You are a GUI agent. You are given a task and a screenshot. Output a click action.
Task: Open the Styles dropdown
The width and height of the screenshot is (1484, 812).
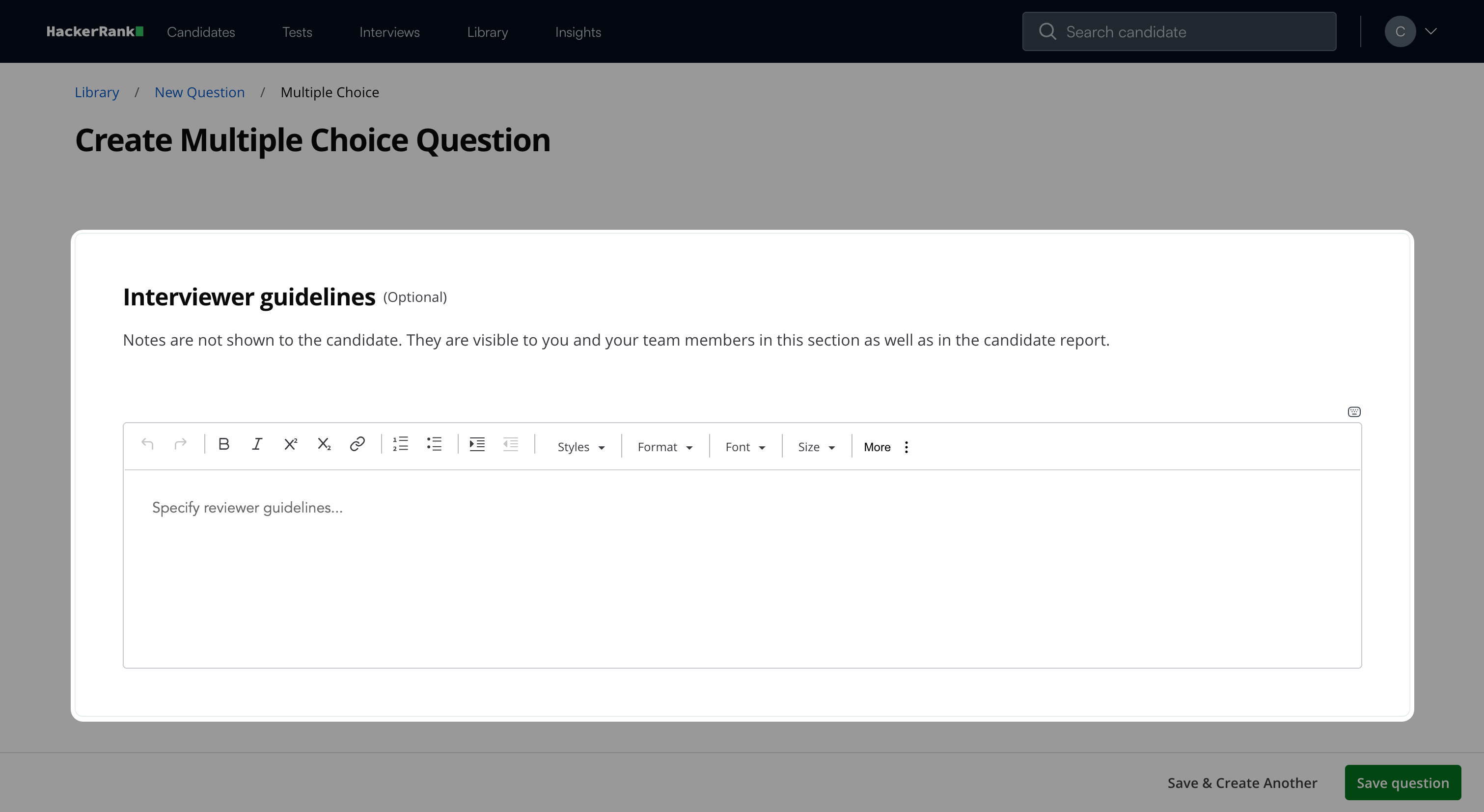580,447
